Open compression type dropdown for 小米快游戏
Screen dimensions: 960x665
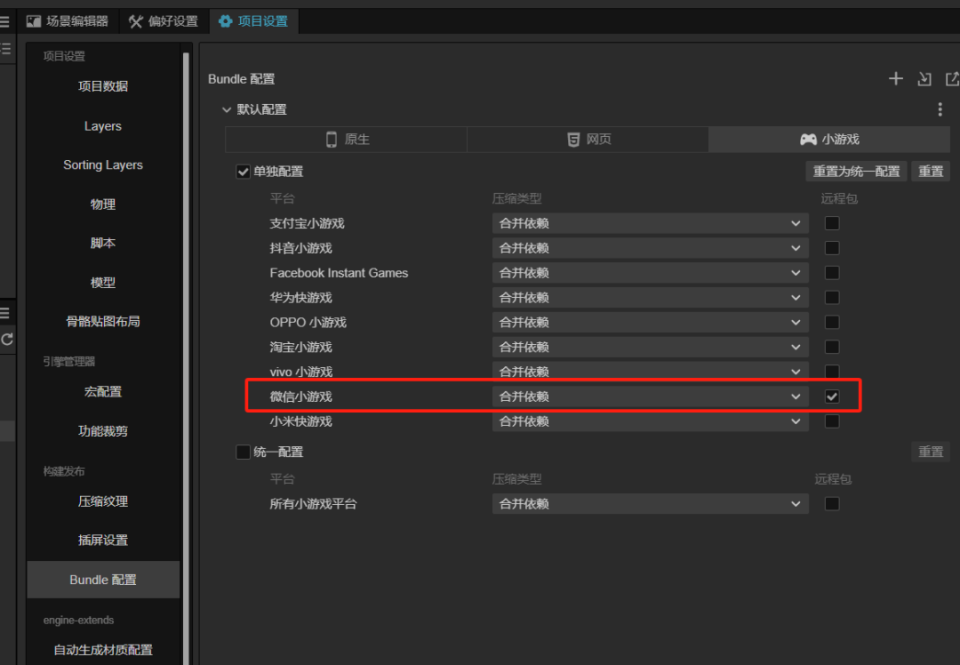[650, 421]
